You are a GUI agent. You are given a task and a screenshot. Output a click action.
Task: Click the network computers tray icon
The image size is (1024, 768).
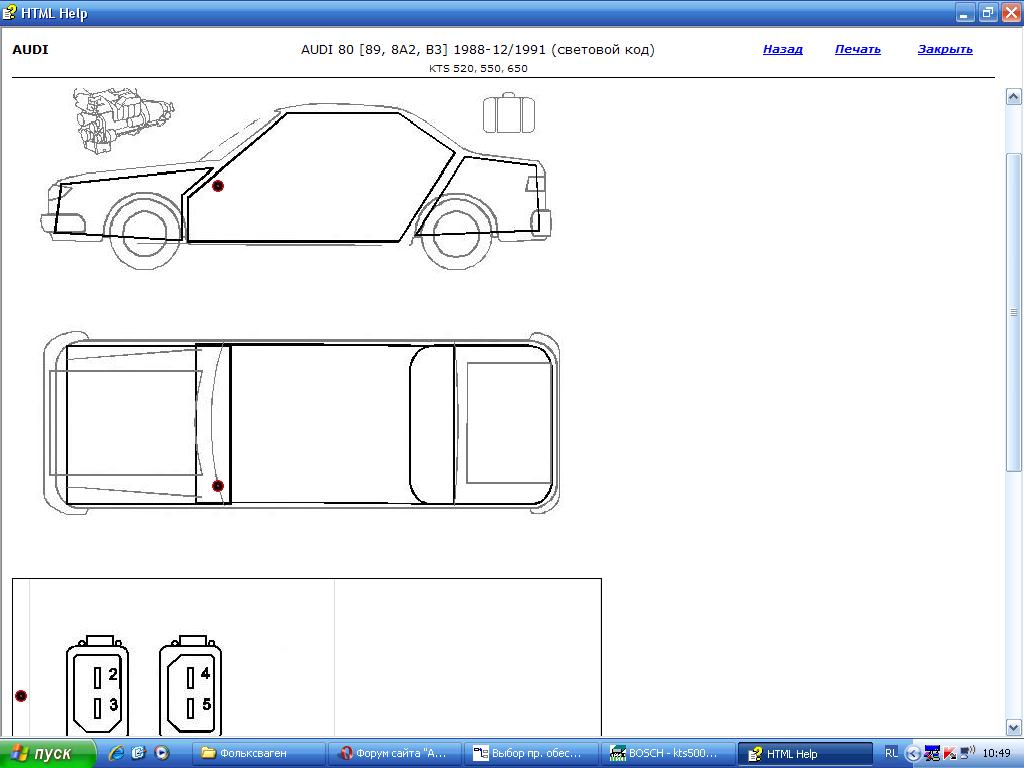(931, 754)
